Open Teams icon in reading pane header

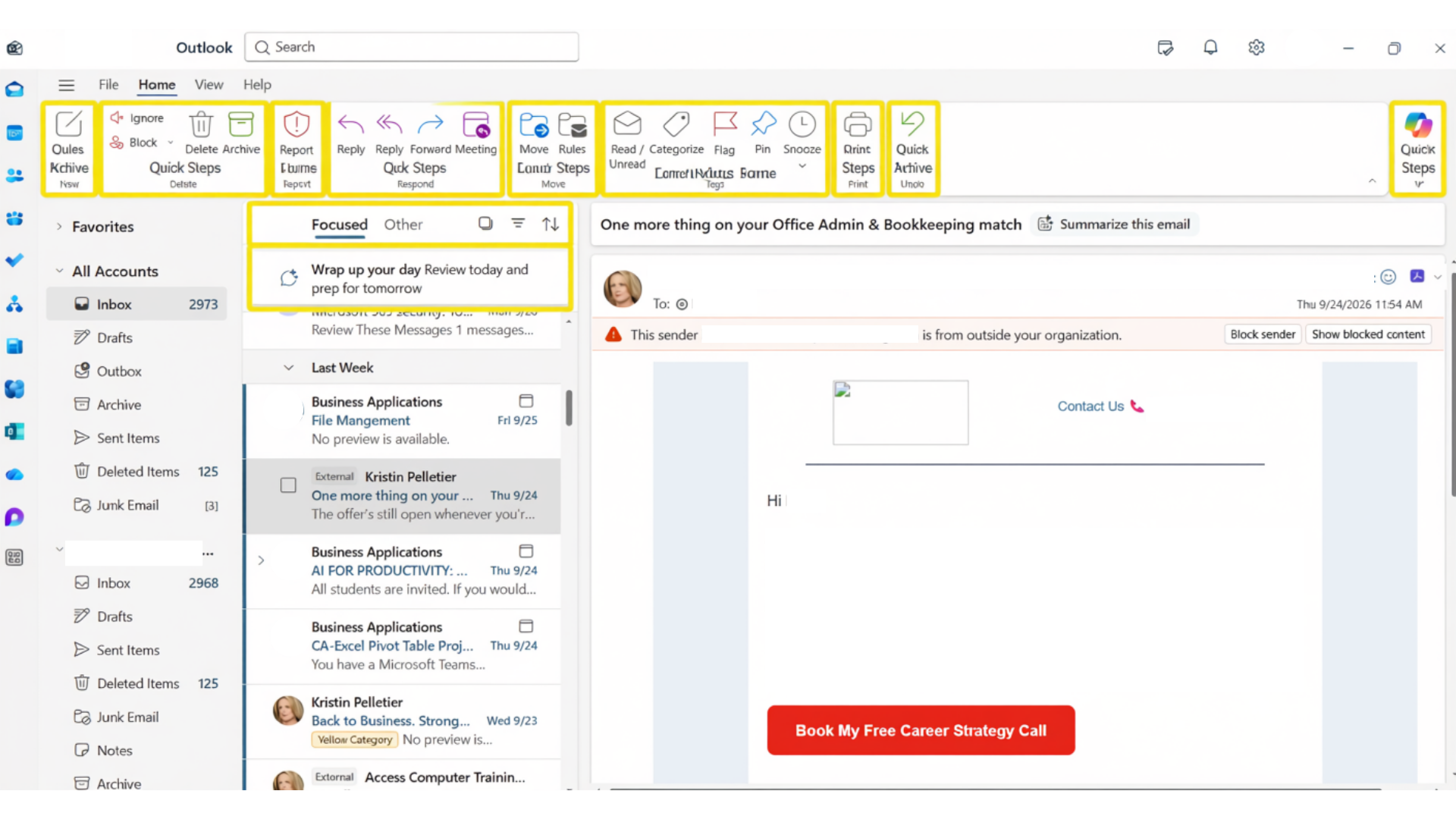coord(1417,276)
